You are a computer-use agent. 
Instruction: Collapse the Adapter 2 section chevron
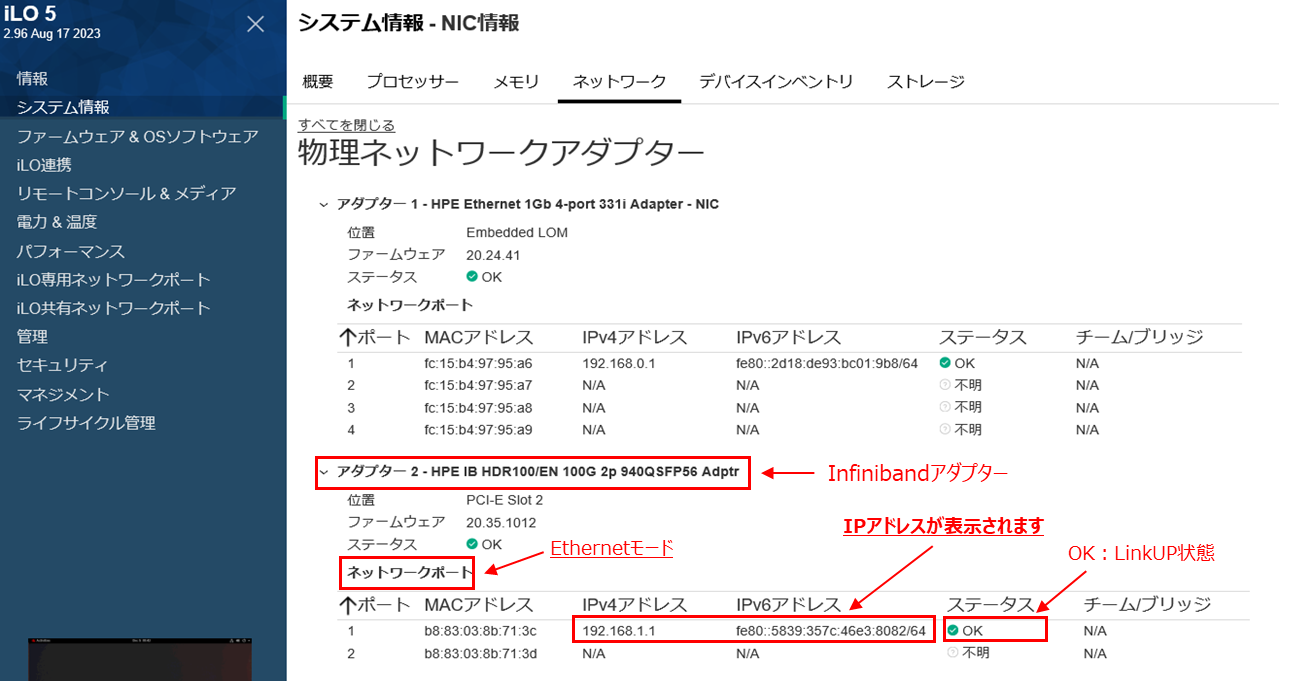click(x=323, y=472)
